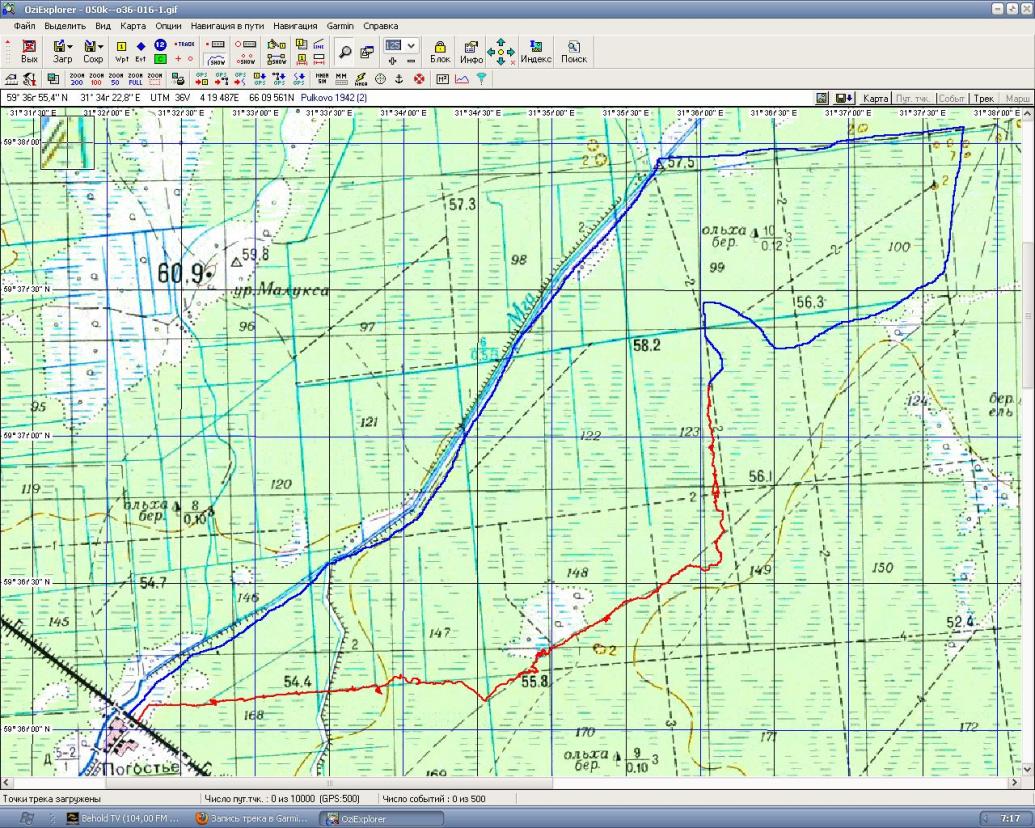Screen dimensions: 1035x828
Task: Click the anchor alarm icon
Action: point(399,78)
